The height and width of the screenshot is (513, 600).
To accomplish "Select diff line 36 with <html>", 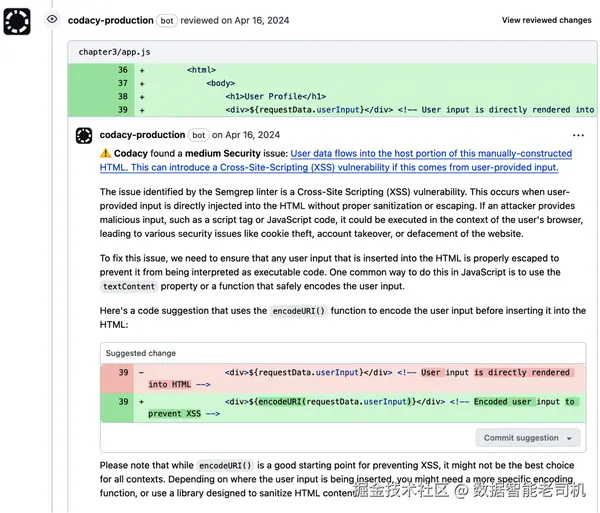I will click(332, 70).
